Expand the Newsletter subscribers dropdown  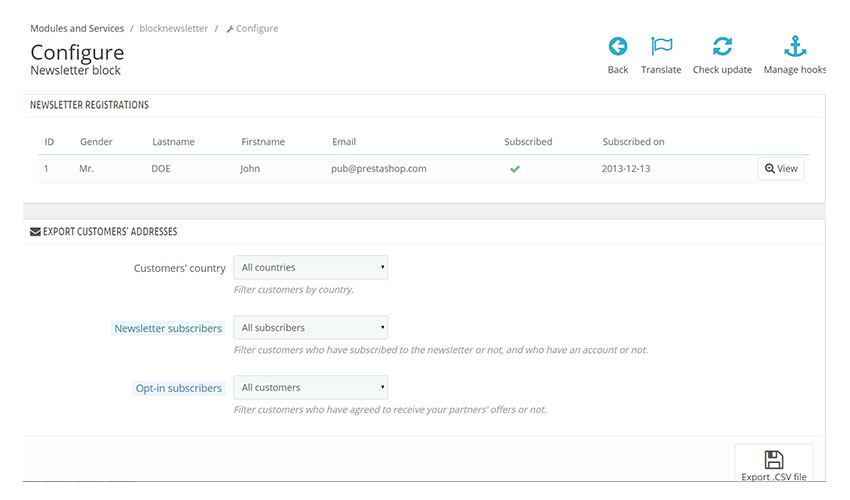pos(311,328)
